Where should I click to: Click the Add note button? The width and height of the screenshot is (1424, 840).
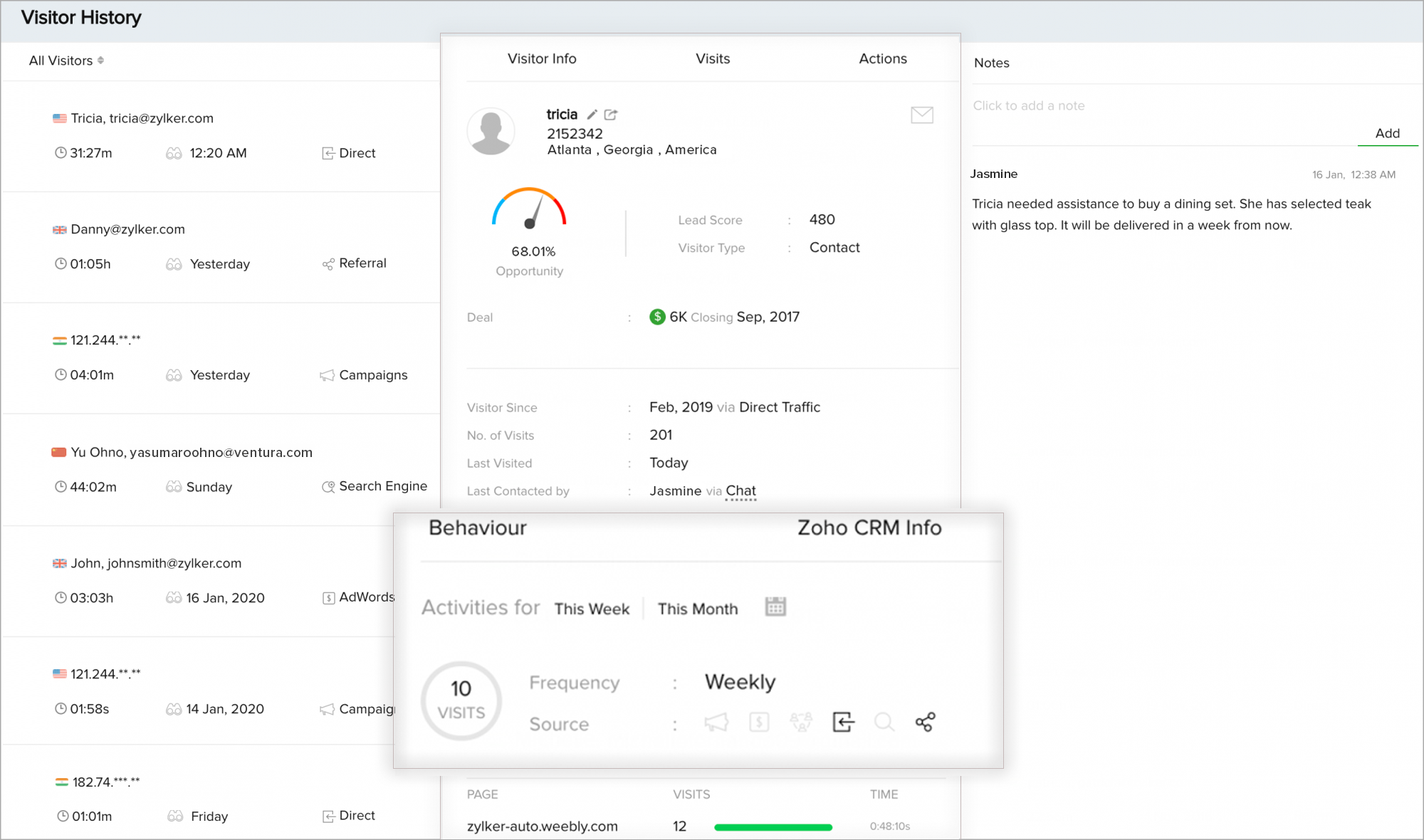tap(1387, 134)
